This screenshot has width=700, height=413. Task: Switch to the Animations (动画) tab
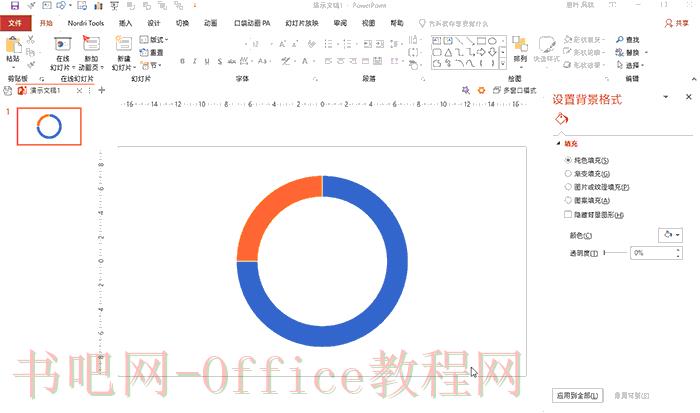tap(210, 23)
